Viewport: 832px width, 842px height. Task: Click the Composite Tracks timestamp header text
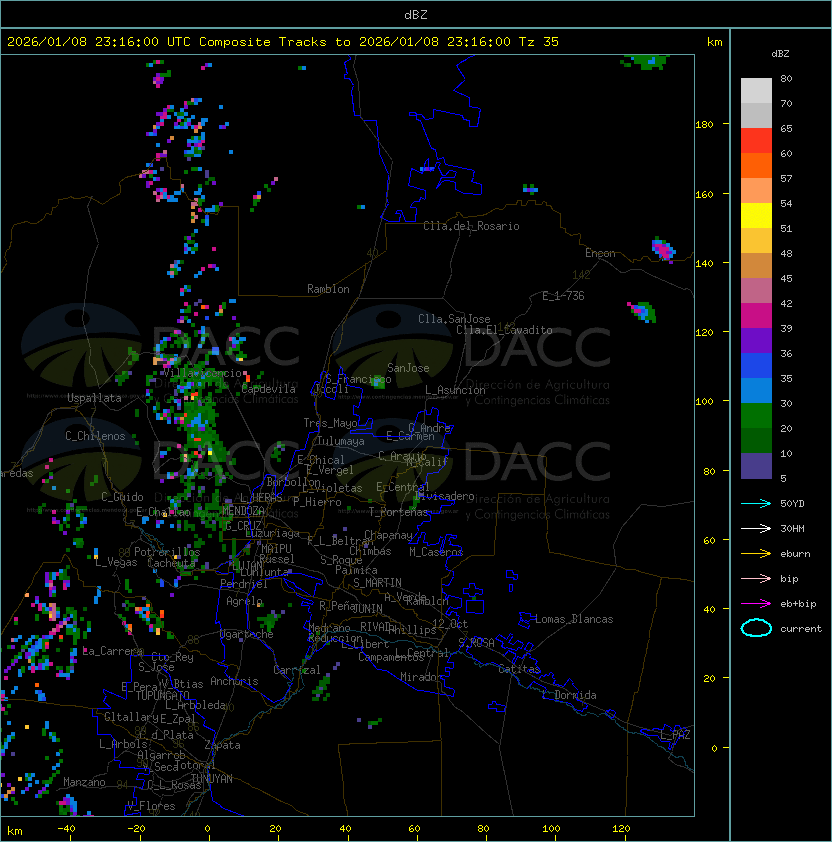tap(283, 42)
